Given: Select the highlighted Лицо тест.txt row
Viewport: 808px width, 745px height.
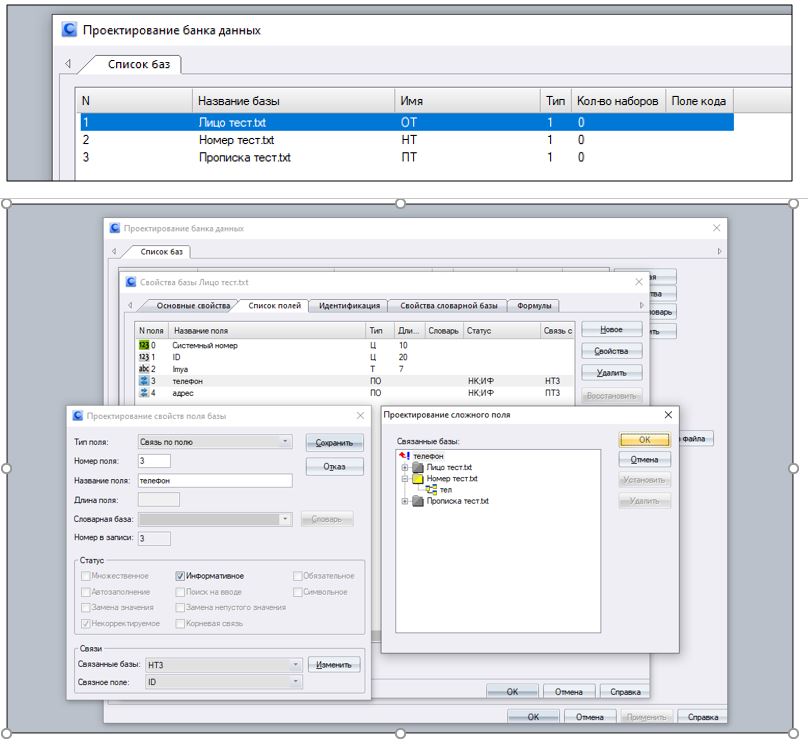Looking at the screenshot, I should 407,122.
